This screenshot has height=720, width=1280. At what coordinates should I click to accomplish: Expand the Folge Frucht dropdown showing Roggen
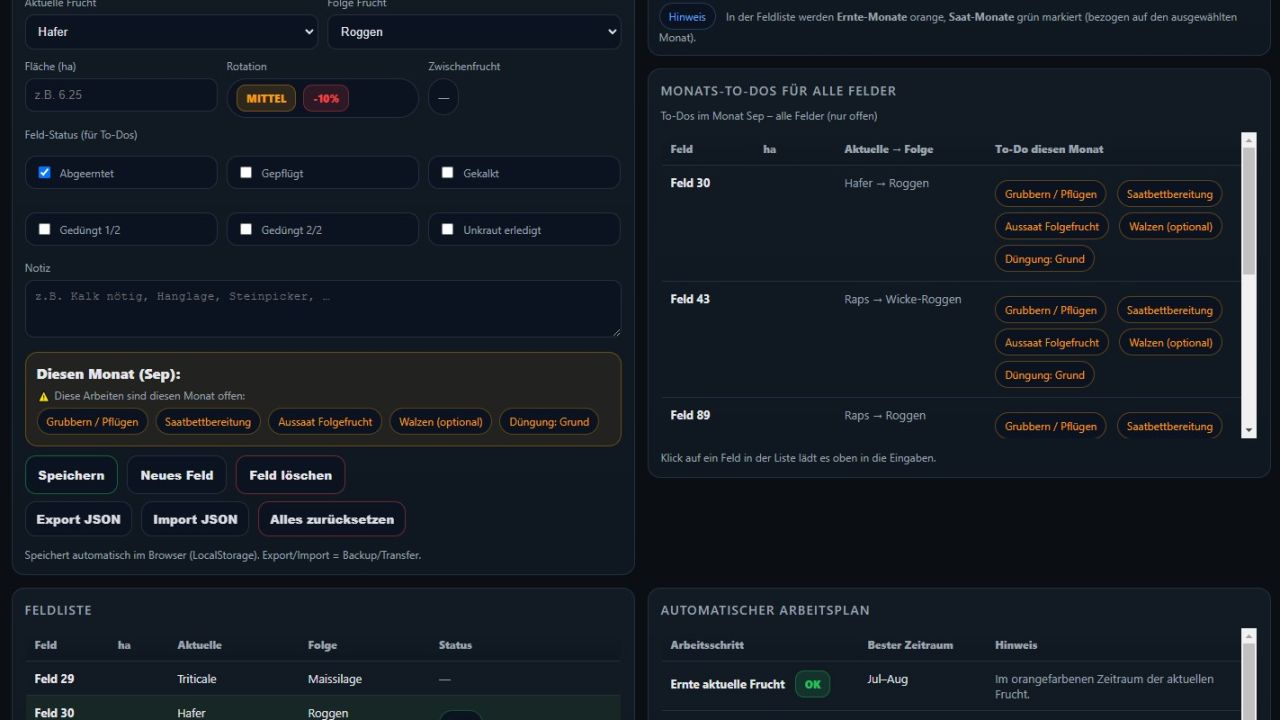click(473, 32)
